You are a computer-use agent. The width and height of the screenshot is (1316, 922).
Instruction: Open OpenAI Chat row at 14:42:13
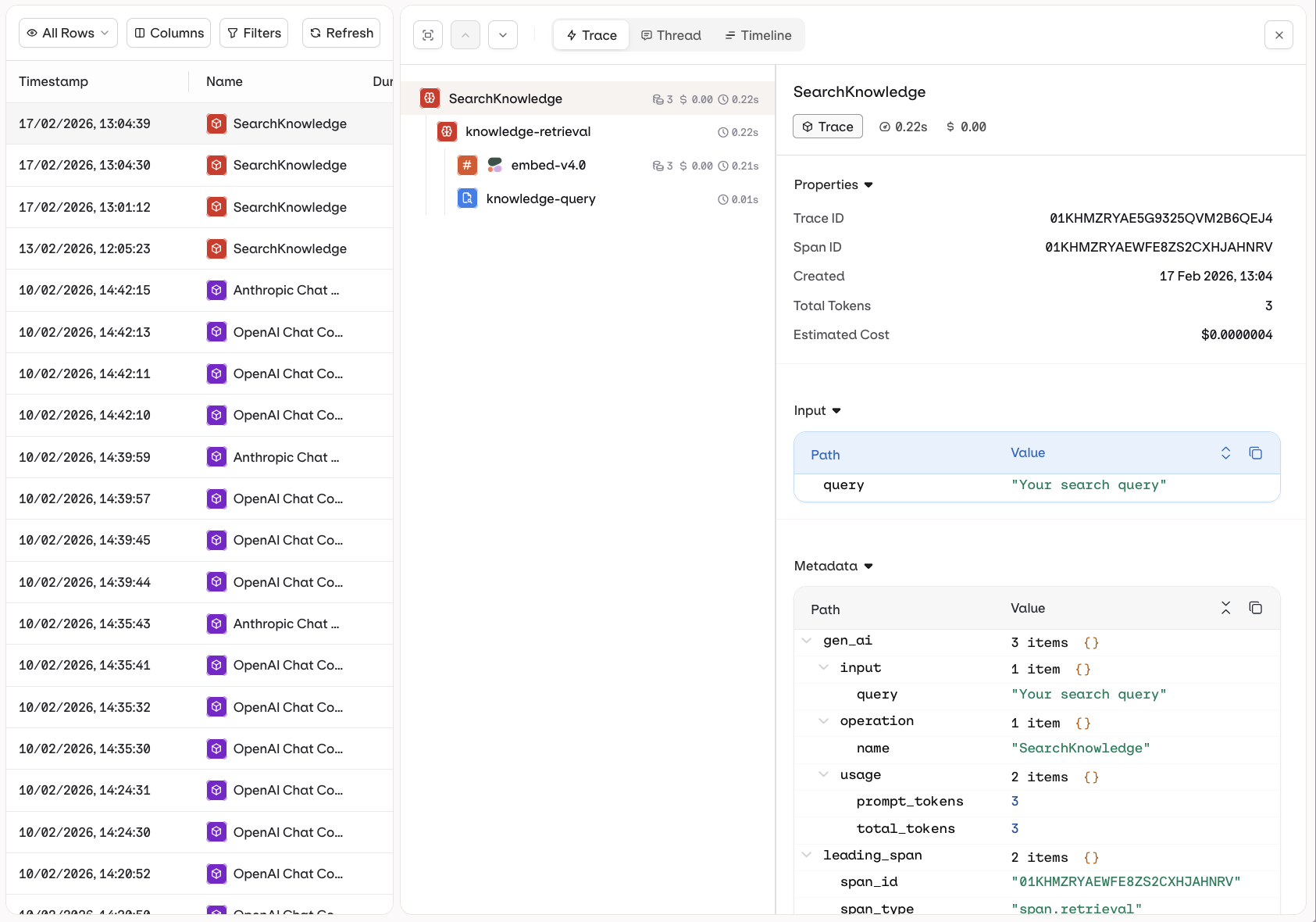point(199,332)
